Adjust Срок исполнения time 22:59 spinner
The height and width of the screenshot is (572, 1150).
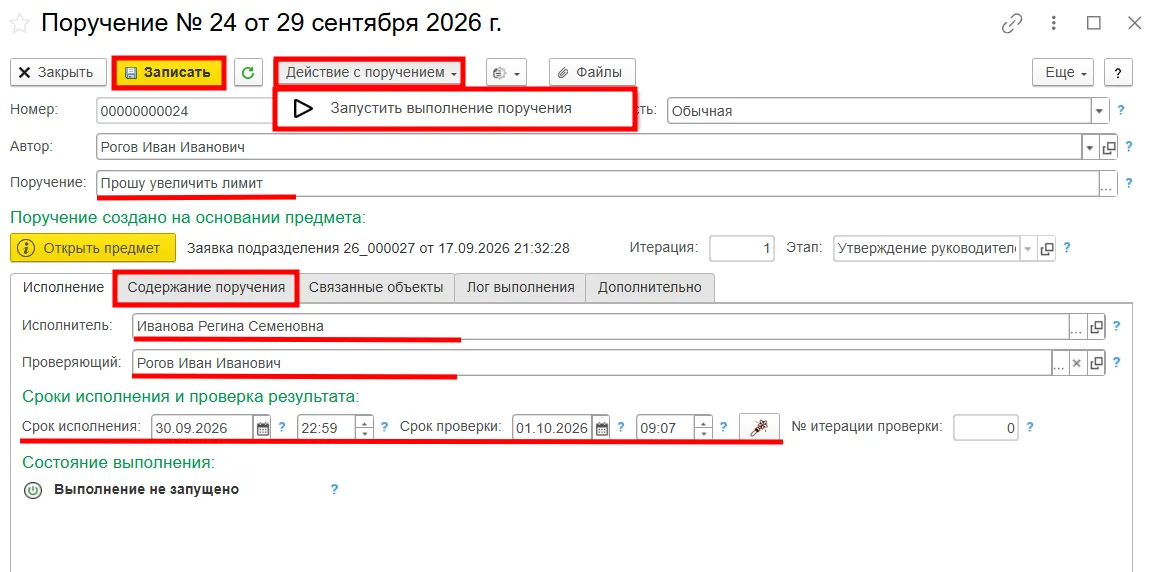click(364, 428)
